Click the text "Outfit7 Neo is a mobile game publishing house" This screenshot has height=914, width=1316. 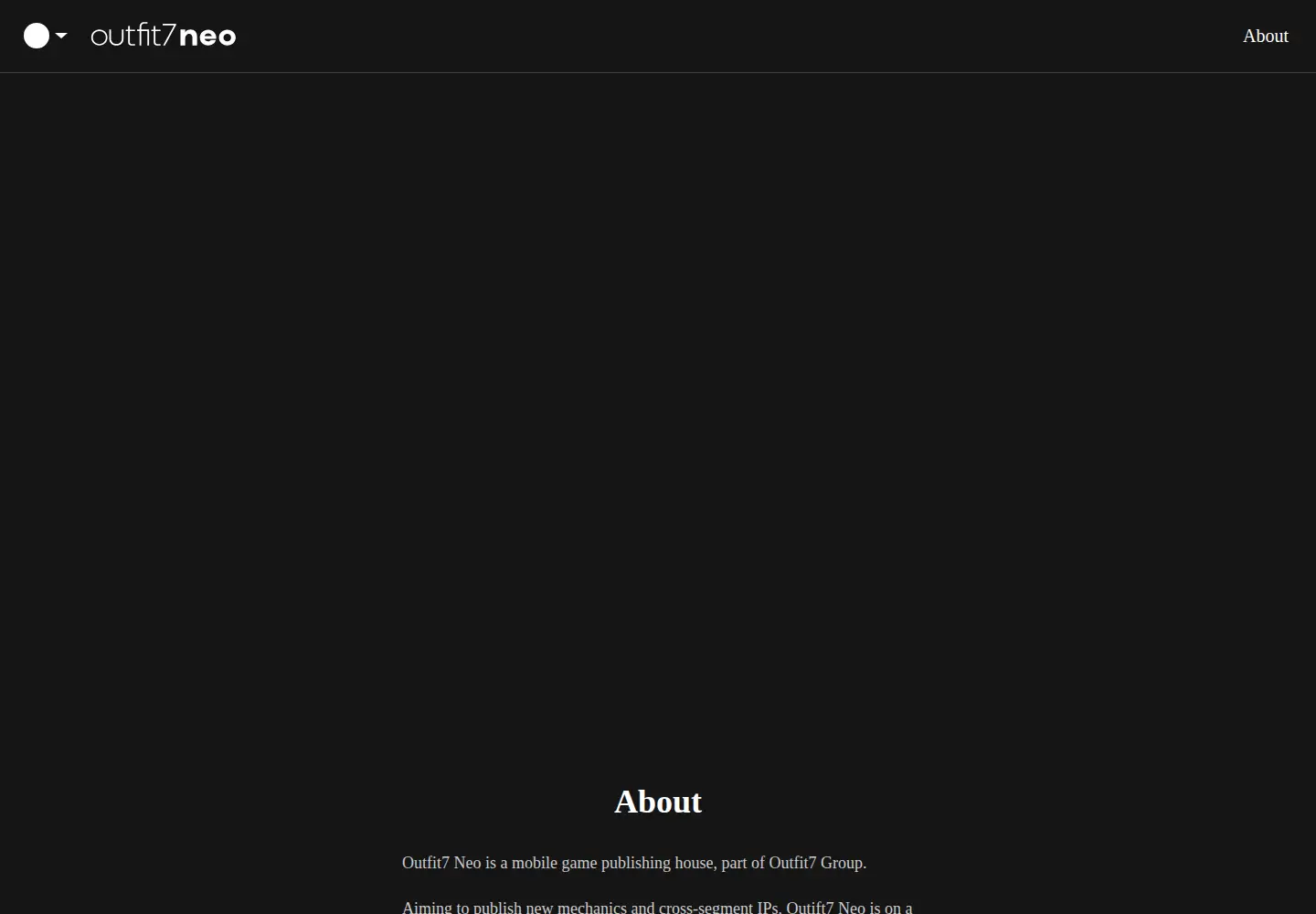tap(557, 863)
